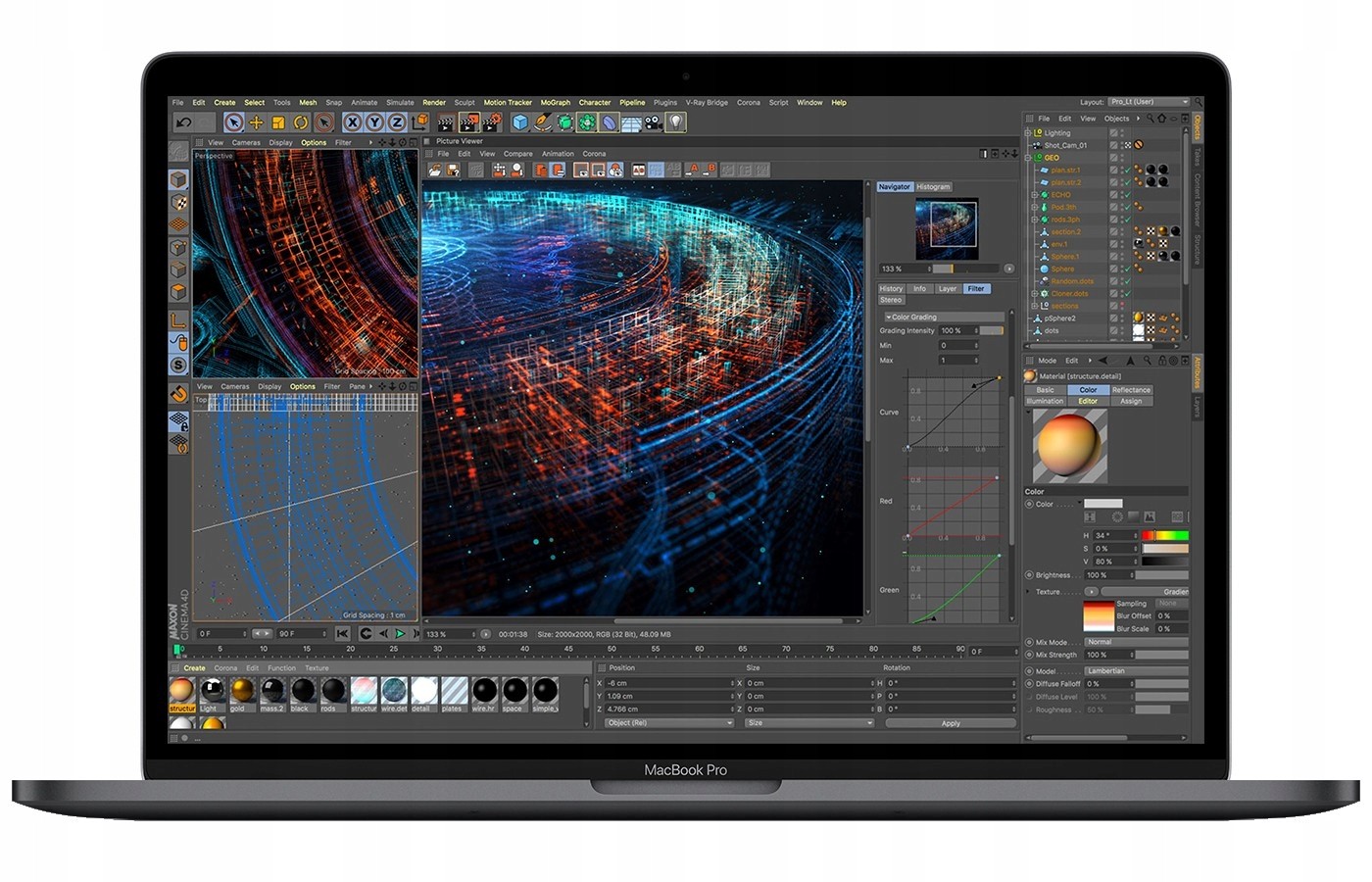Switch to the Histogram tab
The image size is (1372, 882).
tap(934, 186)
